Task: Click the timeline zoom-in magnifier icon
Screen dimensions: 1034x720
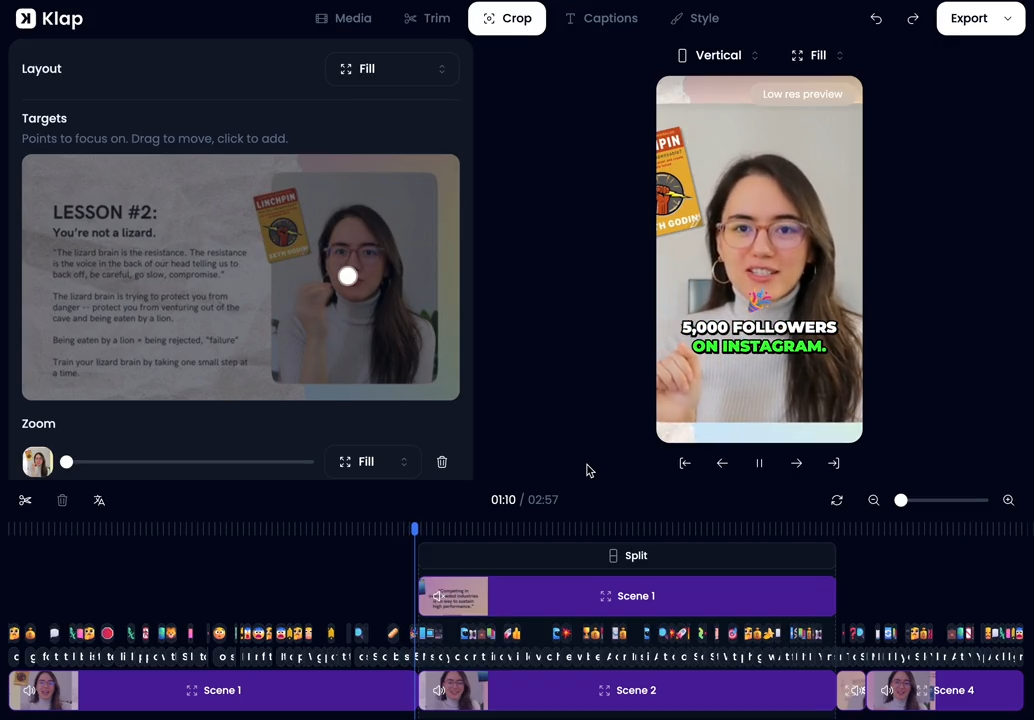Action: click(1008, 500)
